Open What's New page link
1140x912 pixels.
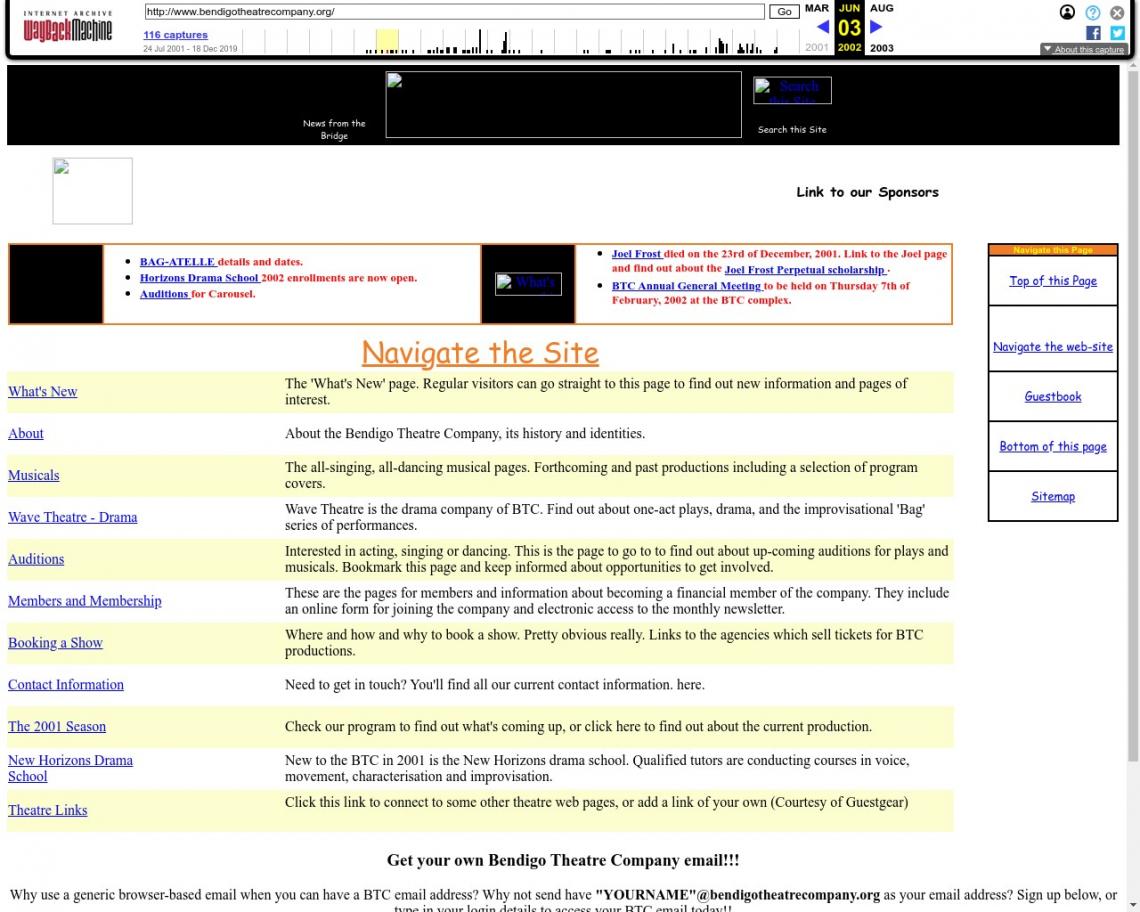pyautogui.click(x=42, y=391)
